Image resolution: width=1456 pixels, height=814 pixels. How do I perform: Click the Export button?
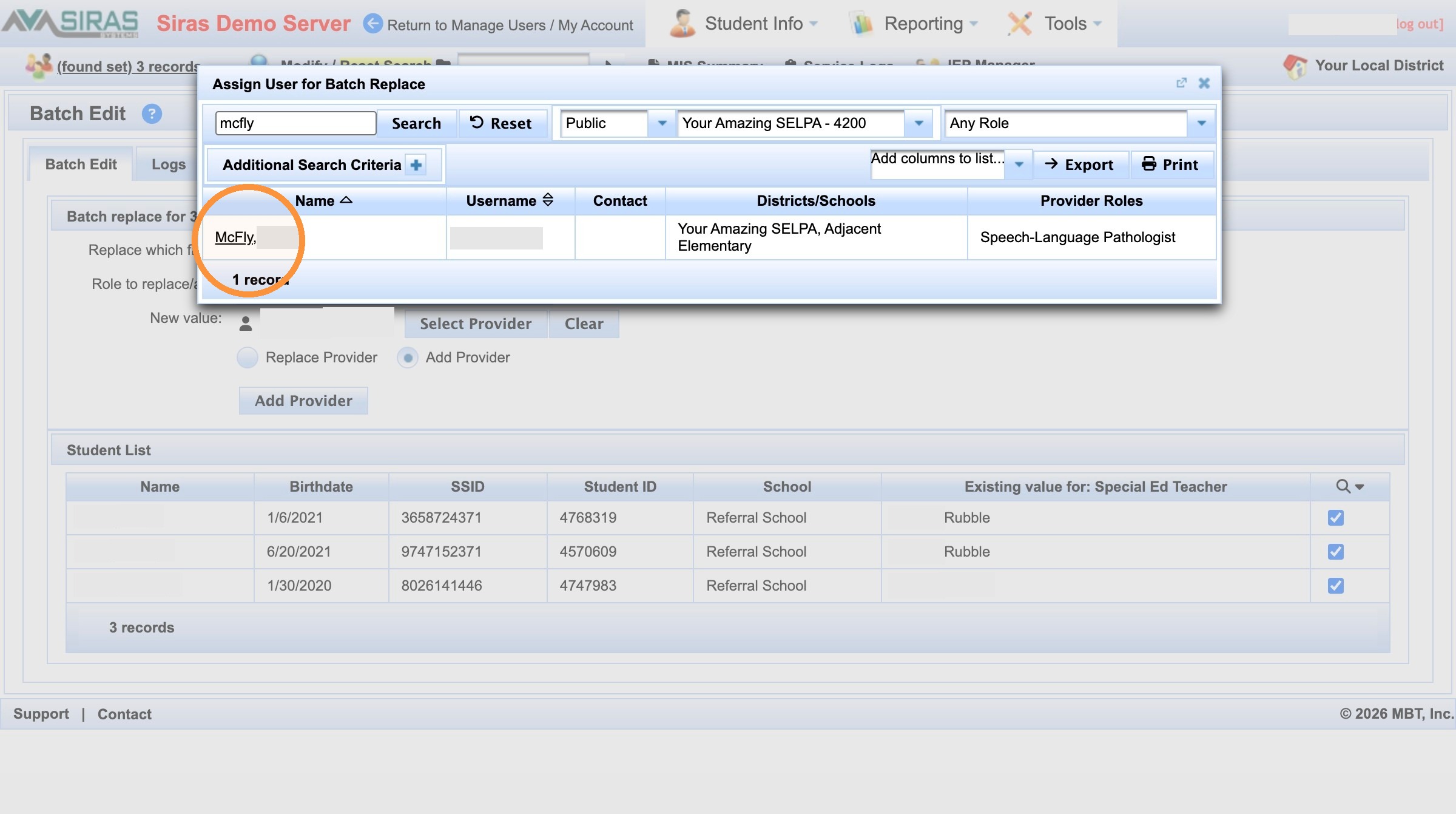pyautogui.click(x=1082, y=164)
